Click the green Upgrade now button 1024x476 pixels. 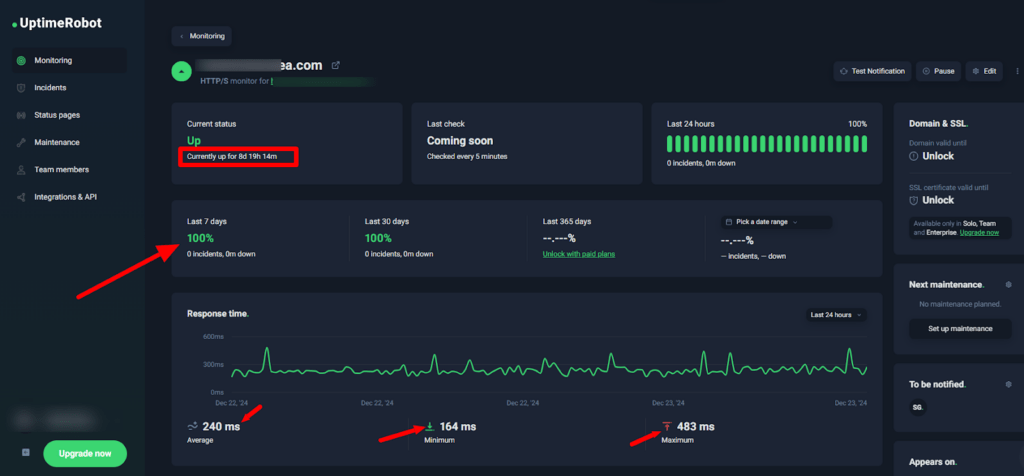click(85, 453)
